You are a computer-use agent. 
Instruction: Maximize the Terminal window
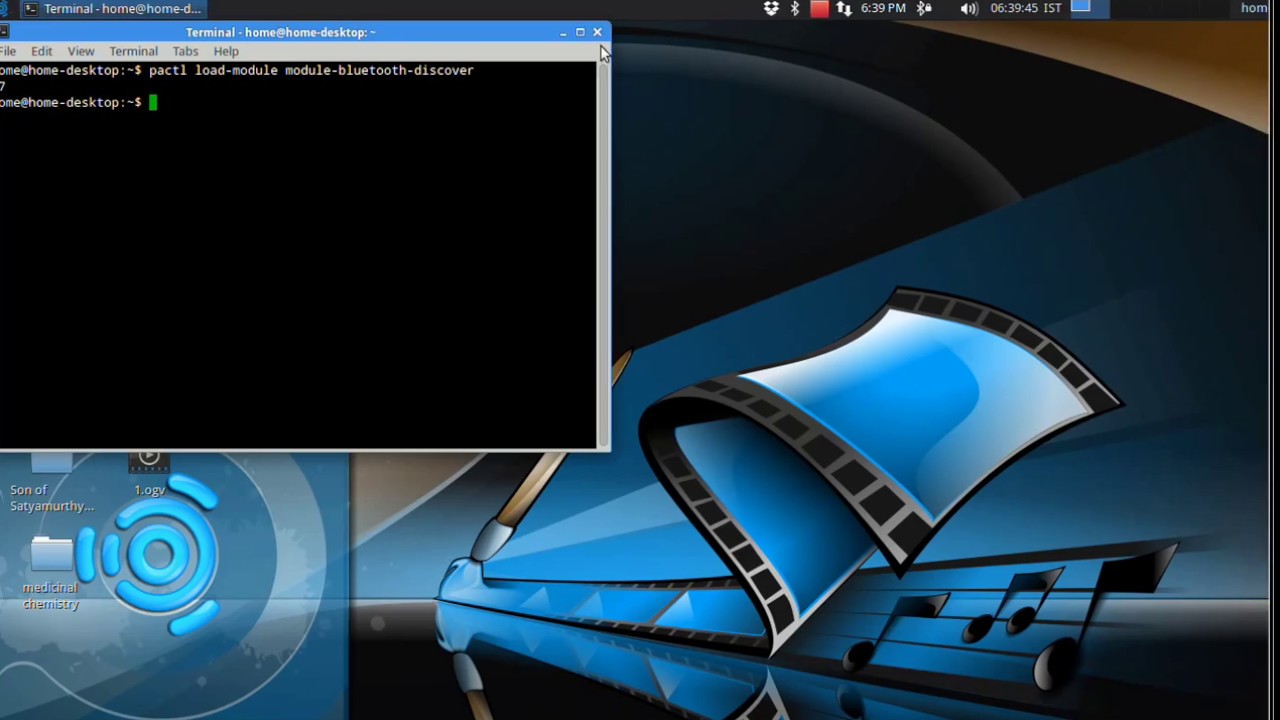click(x=580, y=32)
